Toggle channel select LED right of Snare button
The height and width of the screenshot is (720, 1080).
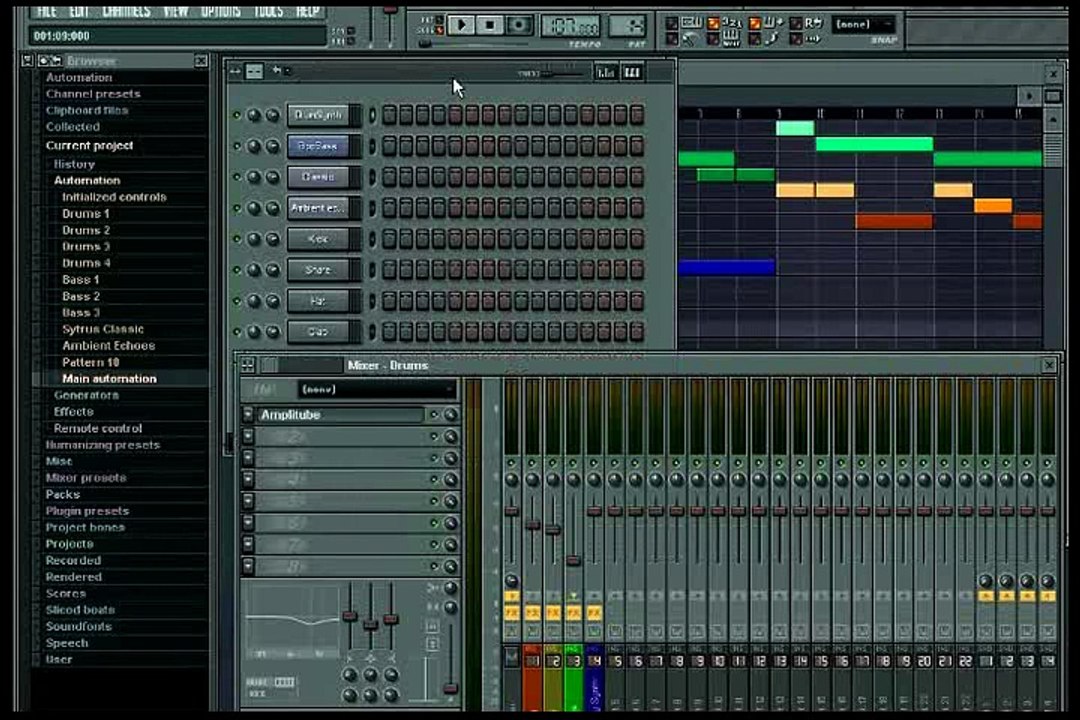pos(373,269)
